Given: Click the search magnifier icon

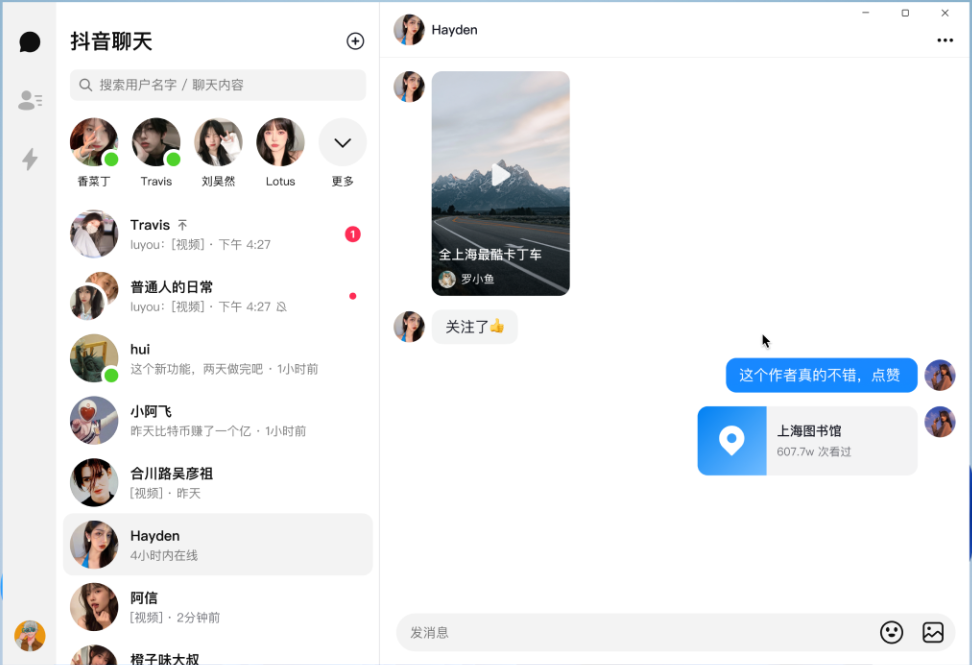Looking at the screenshot, I should (x=86, y=85).
